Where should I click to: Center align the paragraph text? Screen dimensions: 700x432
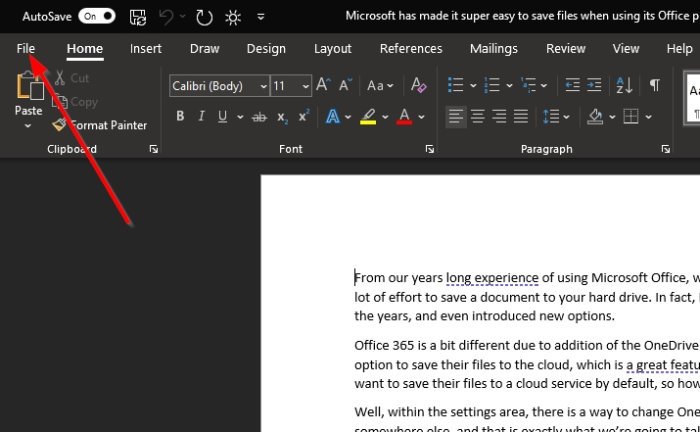click(x=477, y=117)
